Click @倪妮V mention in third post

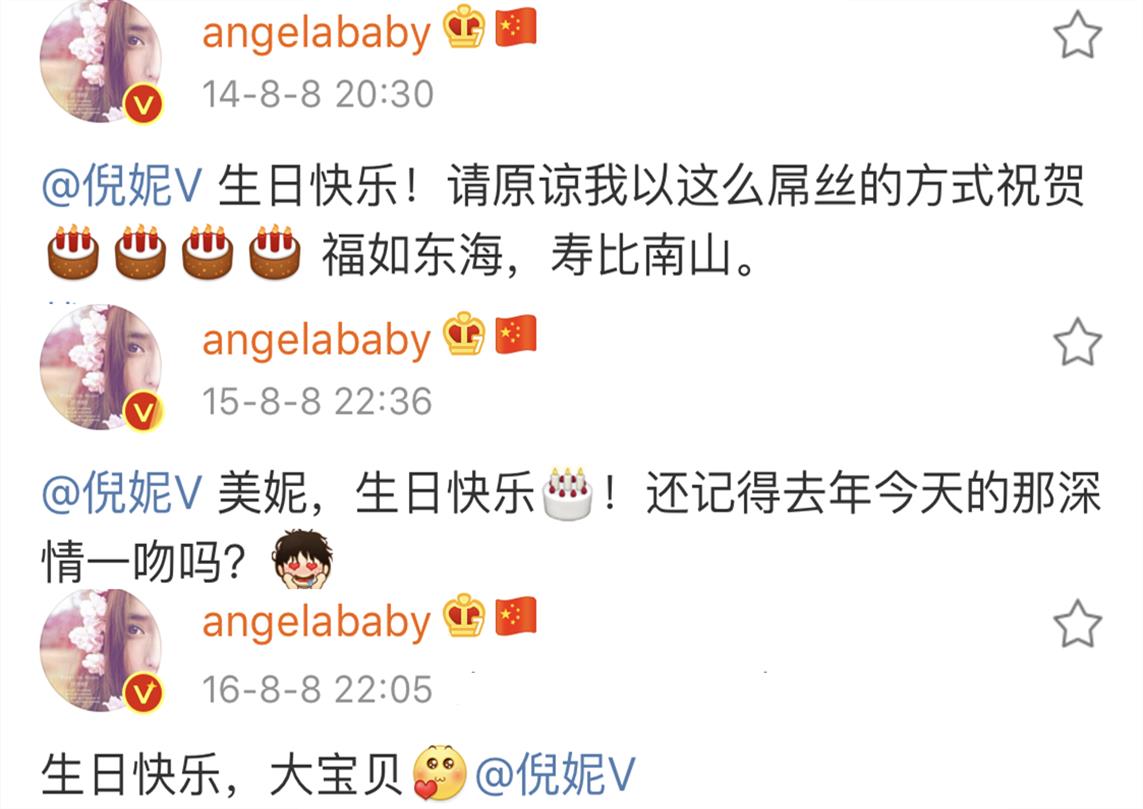point(555,774)
